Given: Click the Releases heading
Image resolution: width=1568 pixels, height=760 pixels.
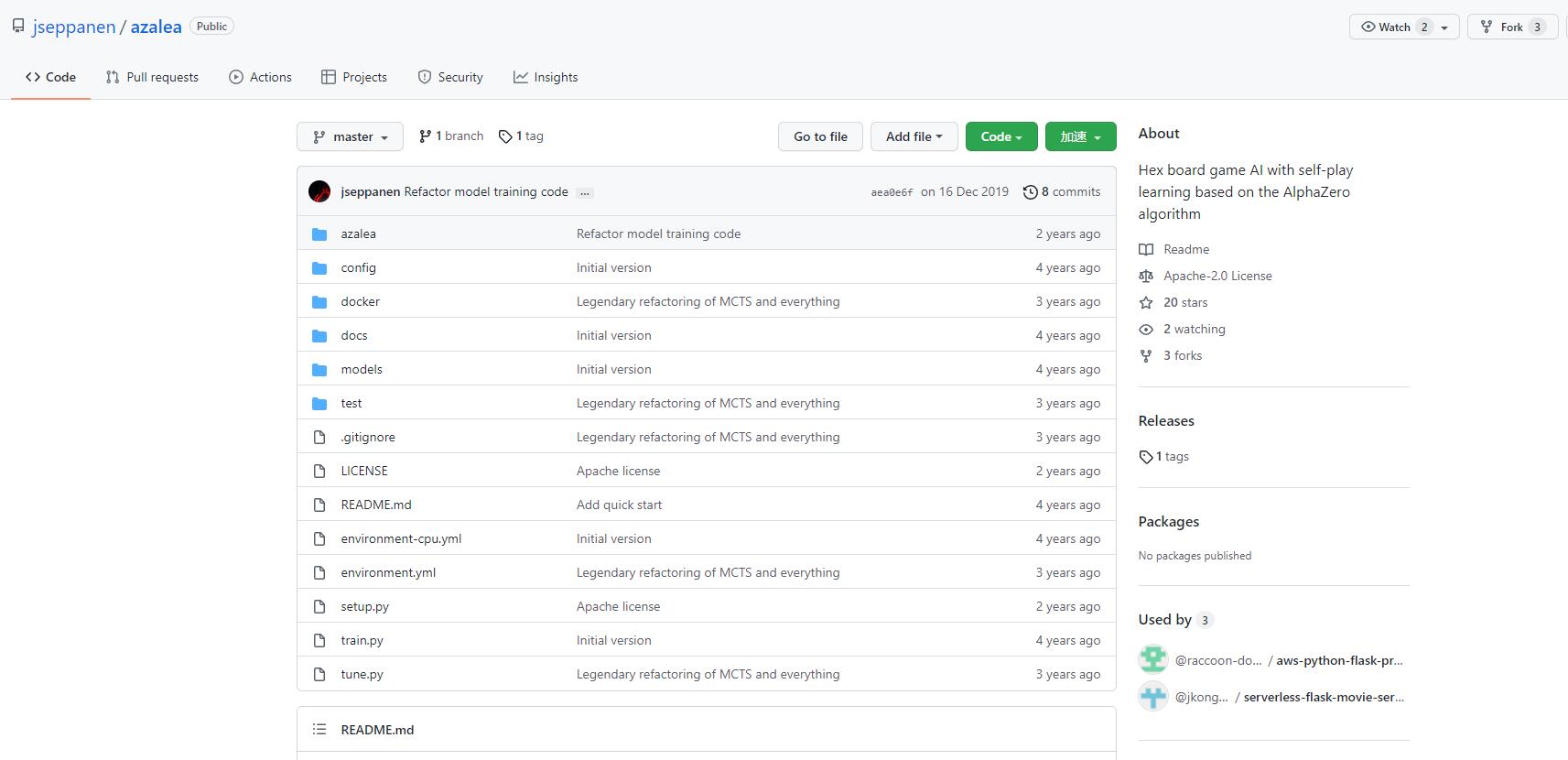Looking at the screenshot, I should click(1166, 421).
